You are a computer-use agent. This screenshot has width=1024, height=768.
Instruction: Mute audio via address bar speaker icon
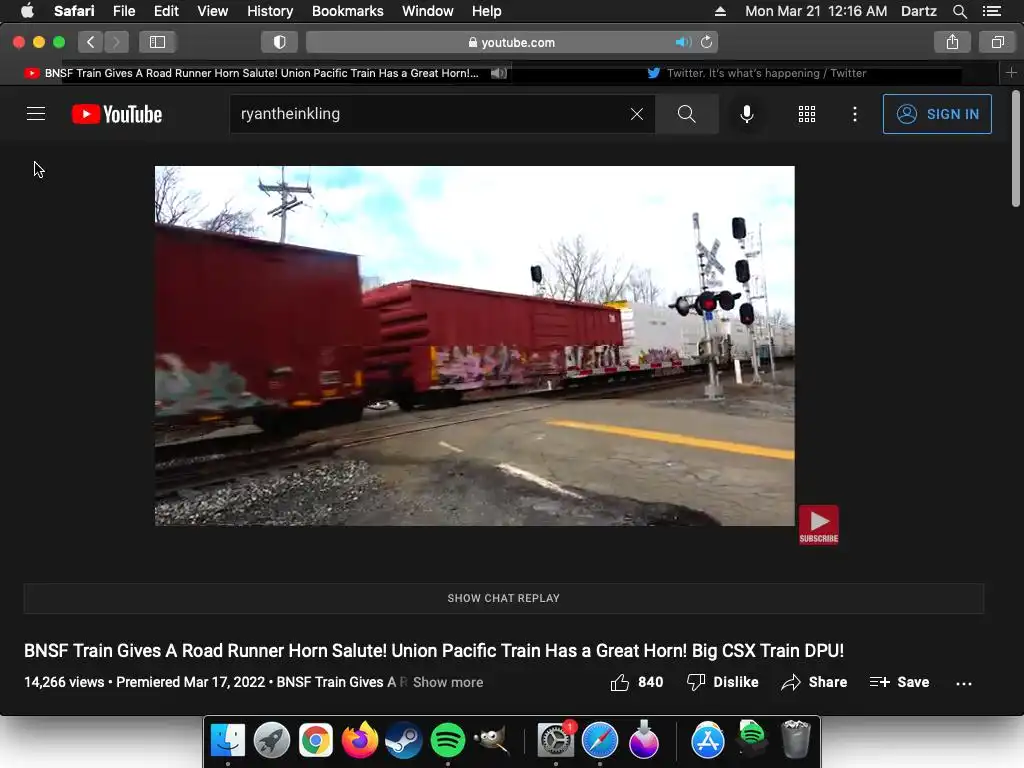click(x=683, y=42)
